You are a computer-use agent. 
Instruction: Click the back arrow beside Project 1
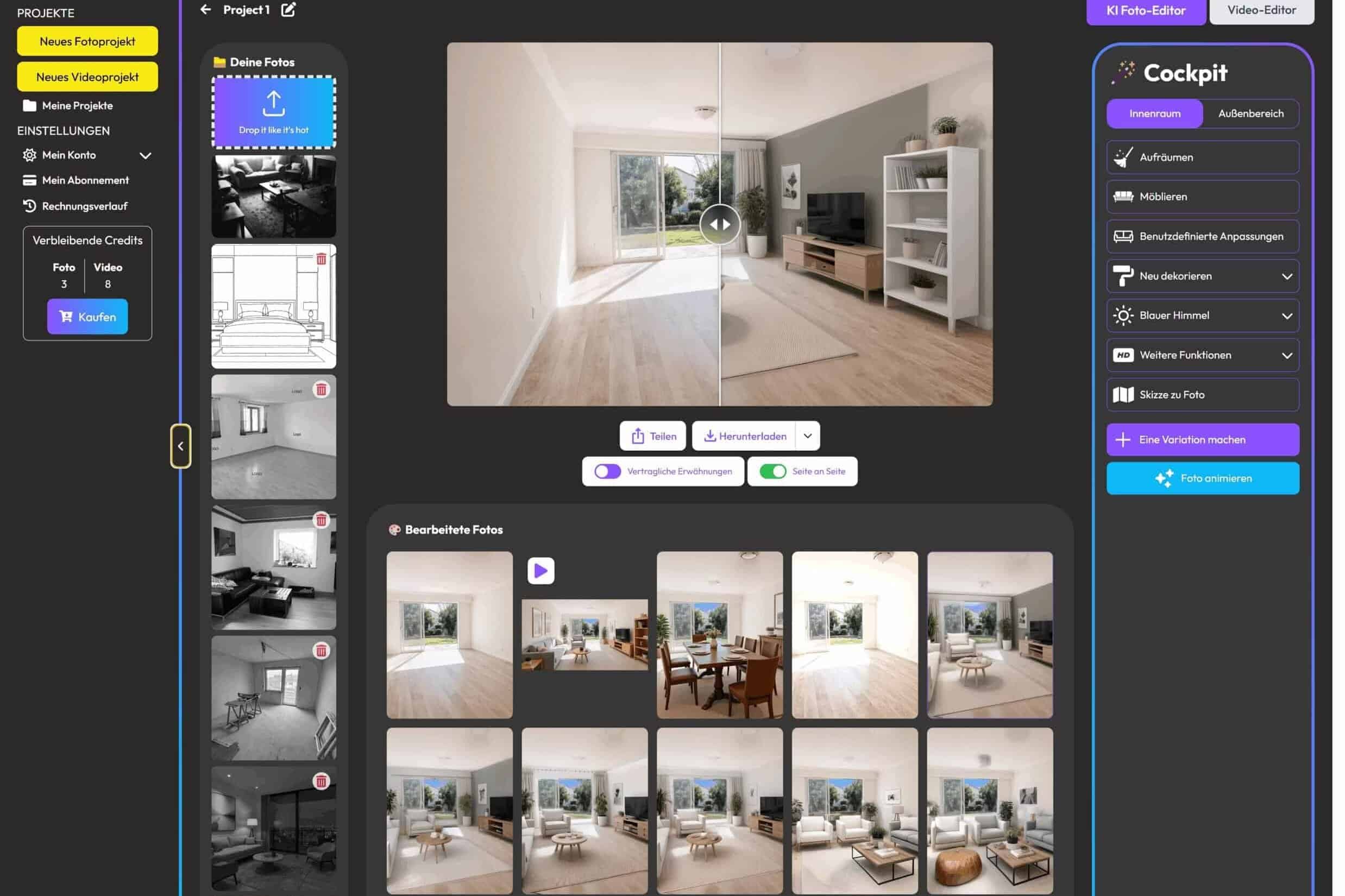coord(206,9)
